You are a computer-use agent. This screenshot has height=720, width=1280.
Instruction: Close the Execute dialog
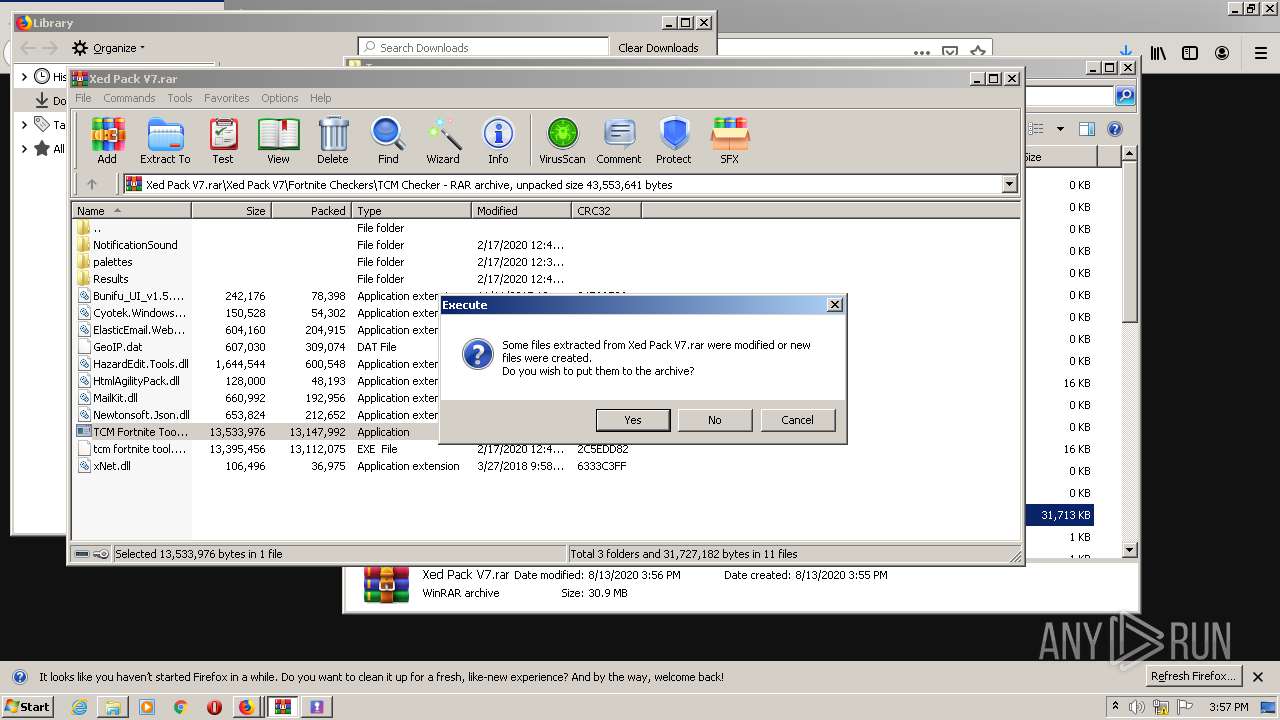(835, 304)
